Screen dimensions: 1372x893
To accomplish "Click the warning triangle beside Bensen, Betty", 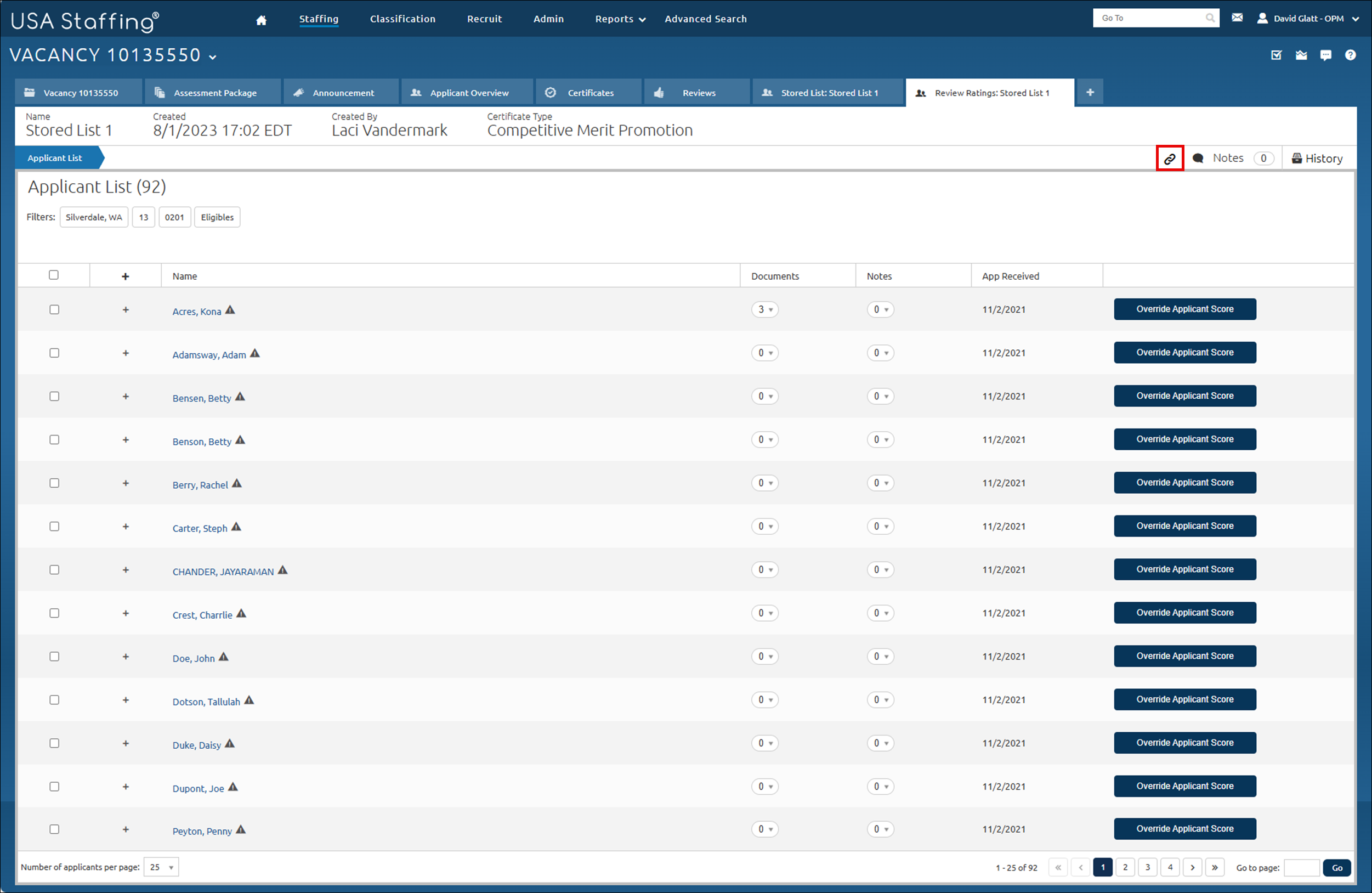I will pos(240,397).
